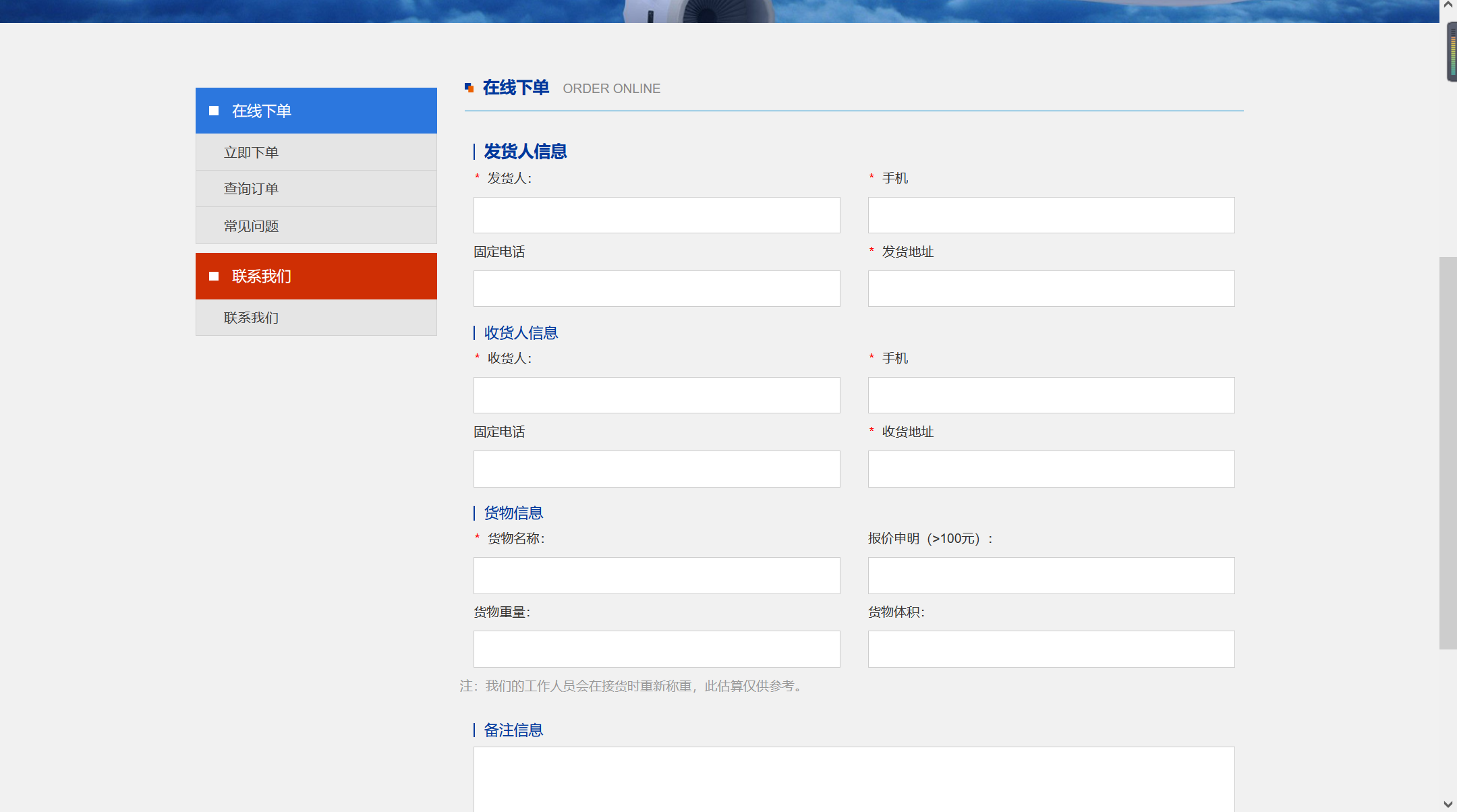Viewport: 1457px width, 812px height.
Task: Focus the receiver 固定电话 input field
Action: pos(656,469)
